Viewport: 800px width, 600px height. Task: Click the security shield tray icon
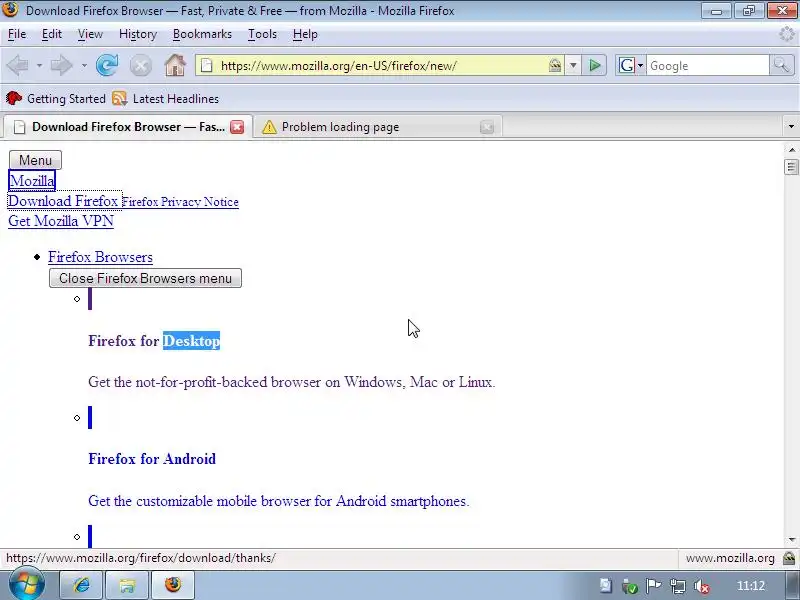pos(629,586)
